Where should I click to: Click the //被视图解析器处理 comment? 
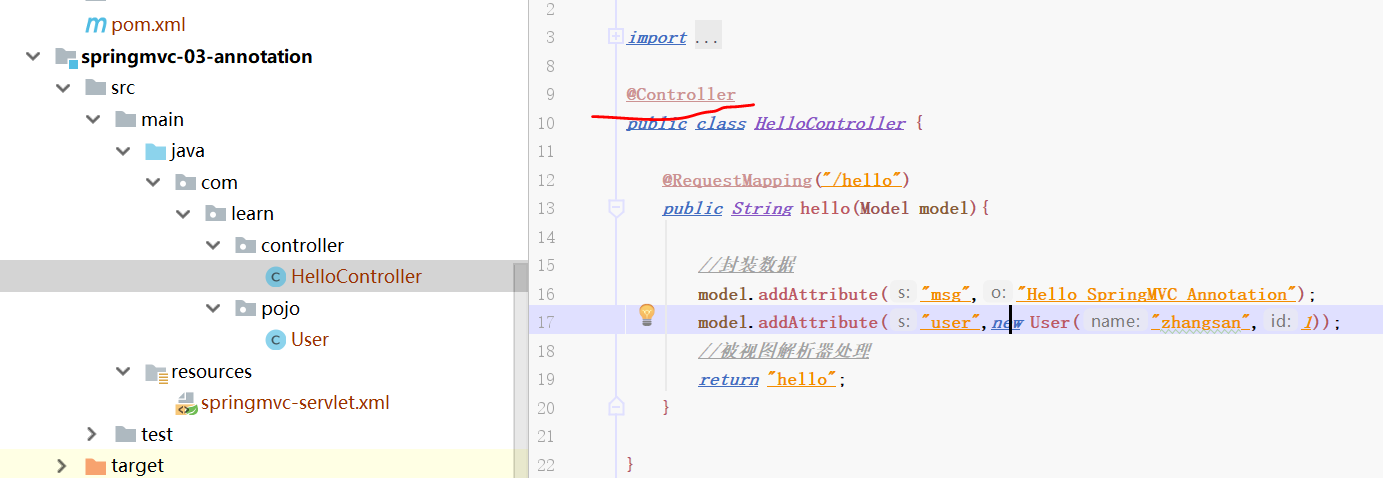[784, 351]
